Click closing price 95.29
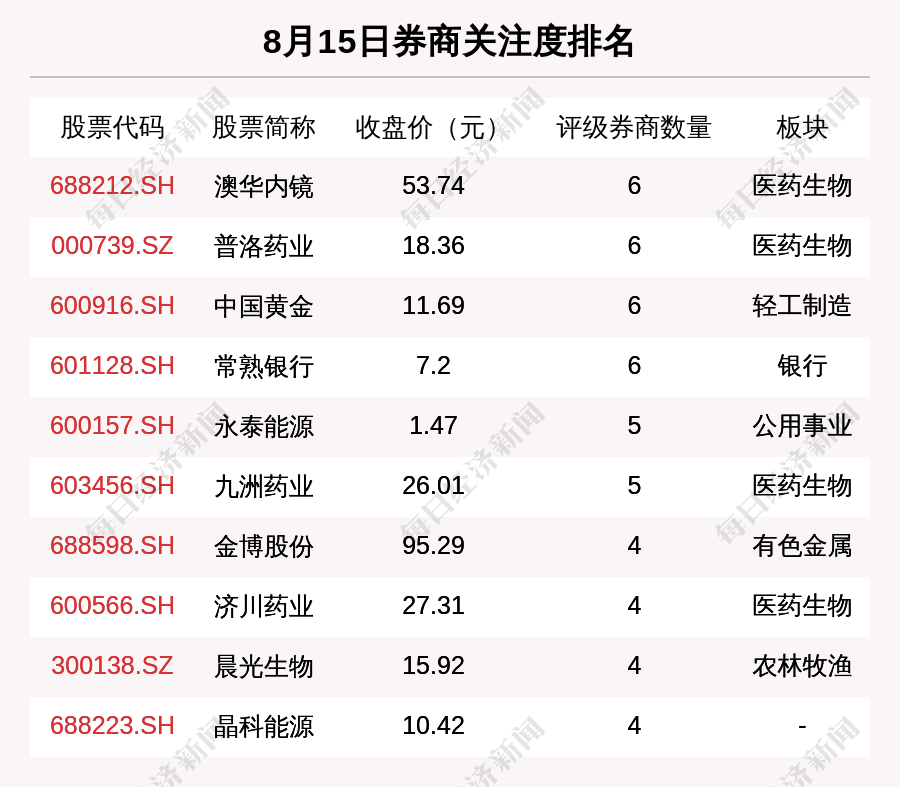 (433, 545)
